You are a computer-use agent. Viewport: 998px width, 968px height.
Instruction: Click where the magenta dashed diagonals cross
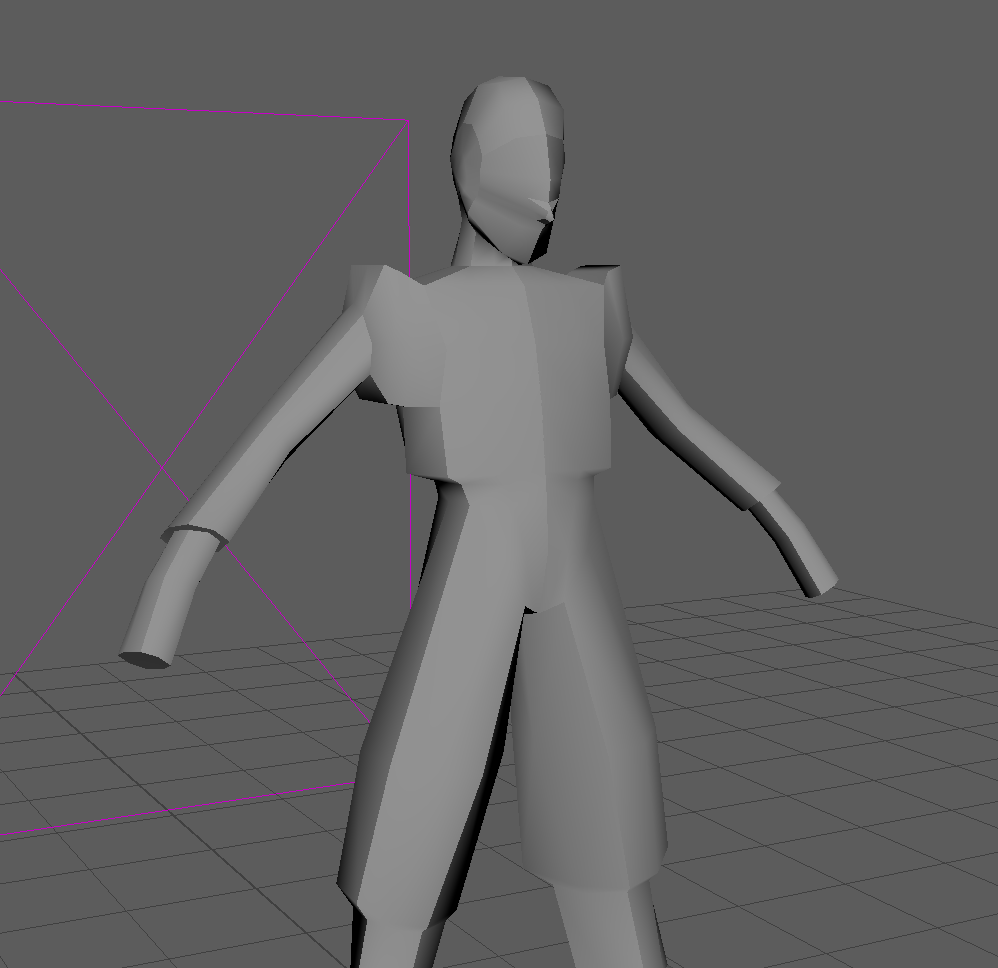[163, 467]
